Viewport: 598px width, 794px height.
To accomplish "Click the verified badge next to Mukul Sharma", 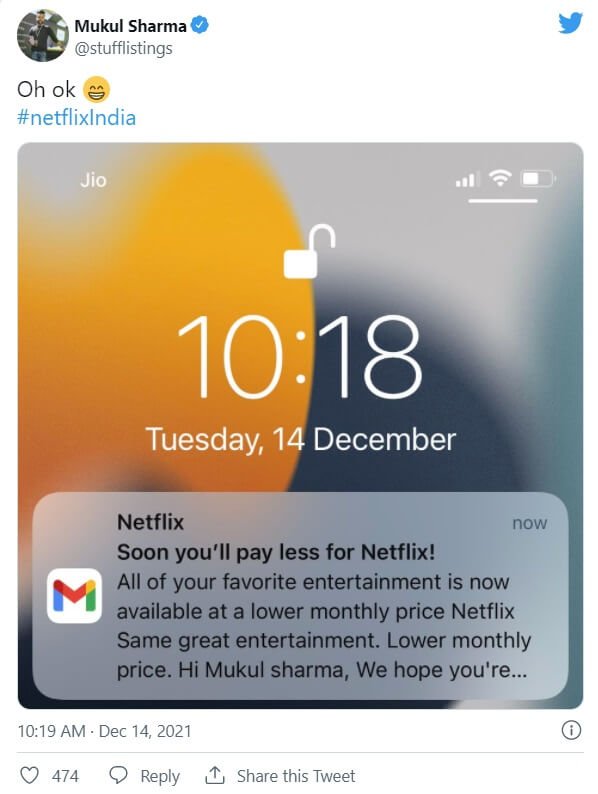I will (200, 25).
